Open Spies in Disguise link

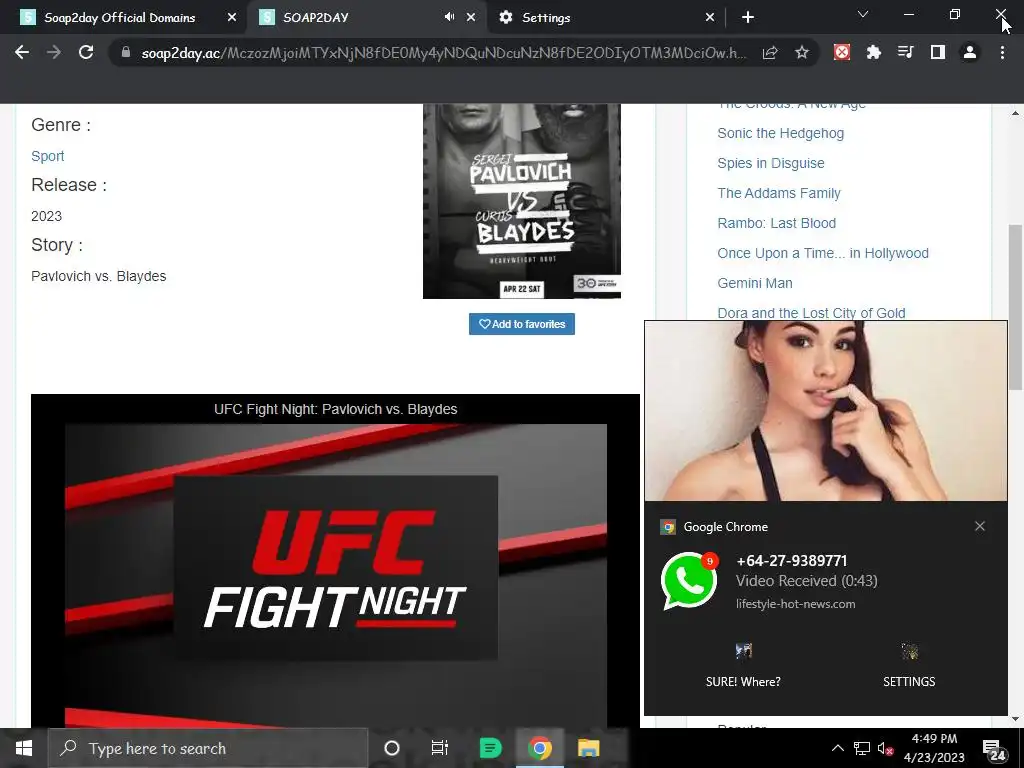771,163
